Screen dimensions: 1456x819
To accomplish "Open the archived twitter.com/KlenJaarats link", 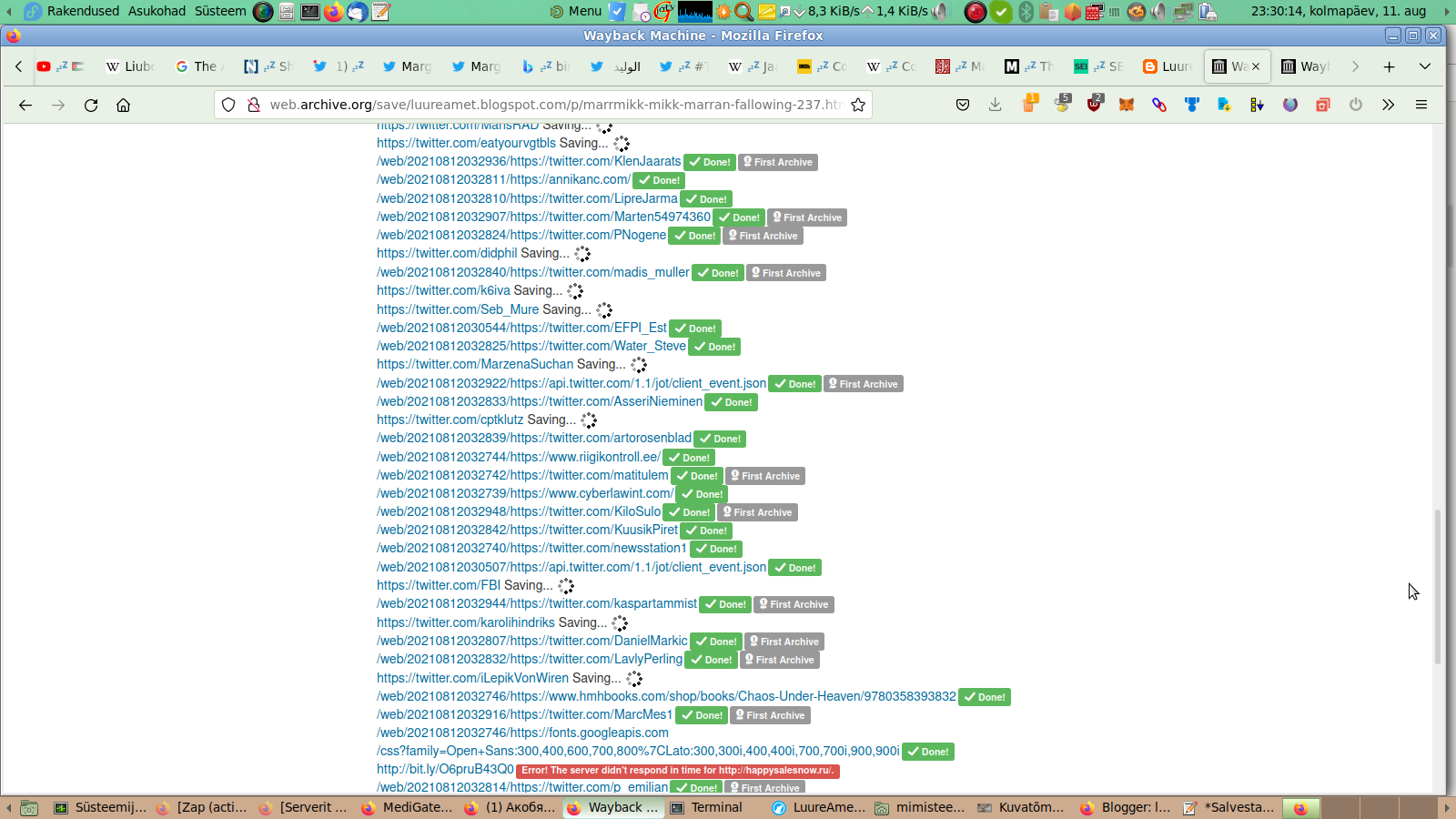I will coord(529,162).
